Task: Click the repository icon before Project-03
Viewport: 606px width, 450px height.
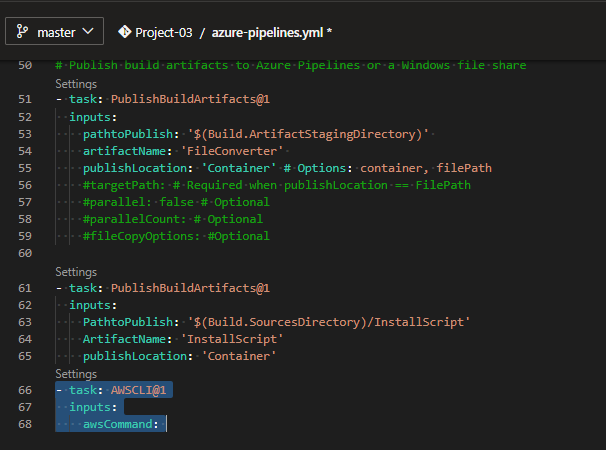Action: pos(125,32)
